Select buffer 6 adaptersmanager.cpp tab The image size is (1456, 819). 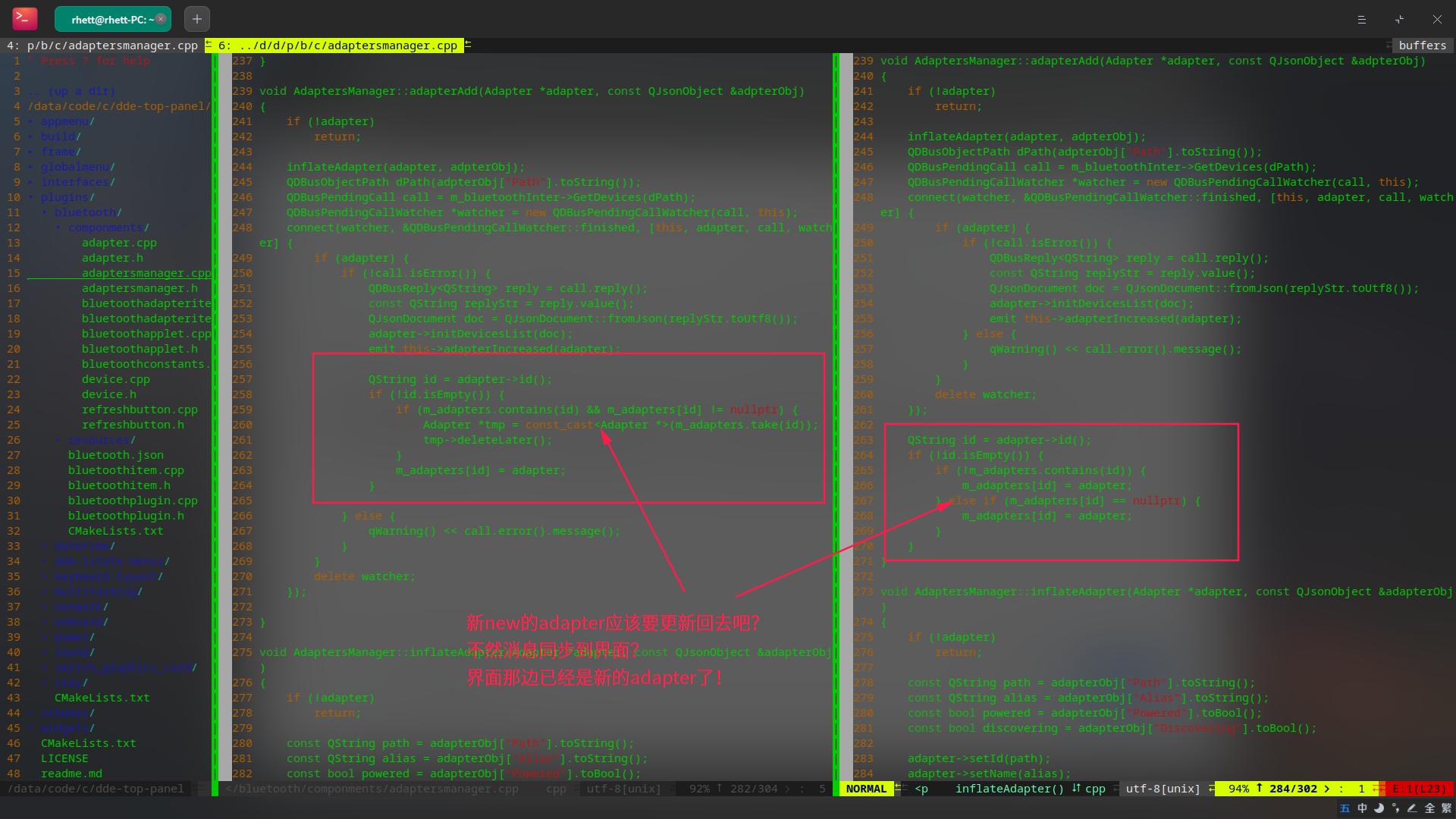(x=337, y=45)
